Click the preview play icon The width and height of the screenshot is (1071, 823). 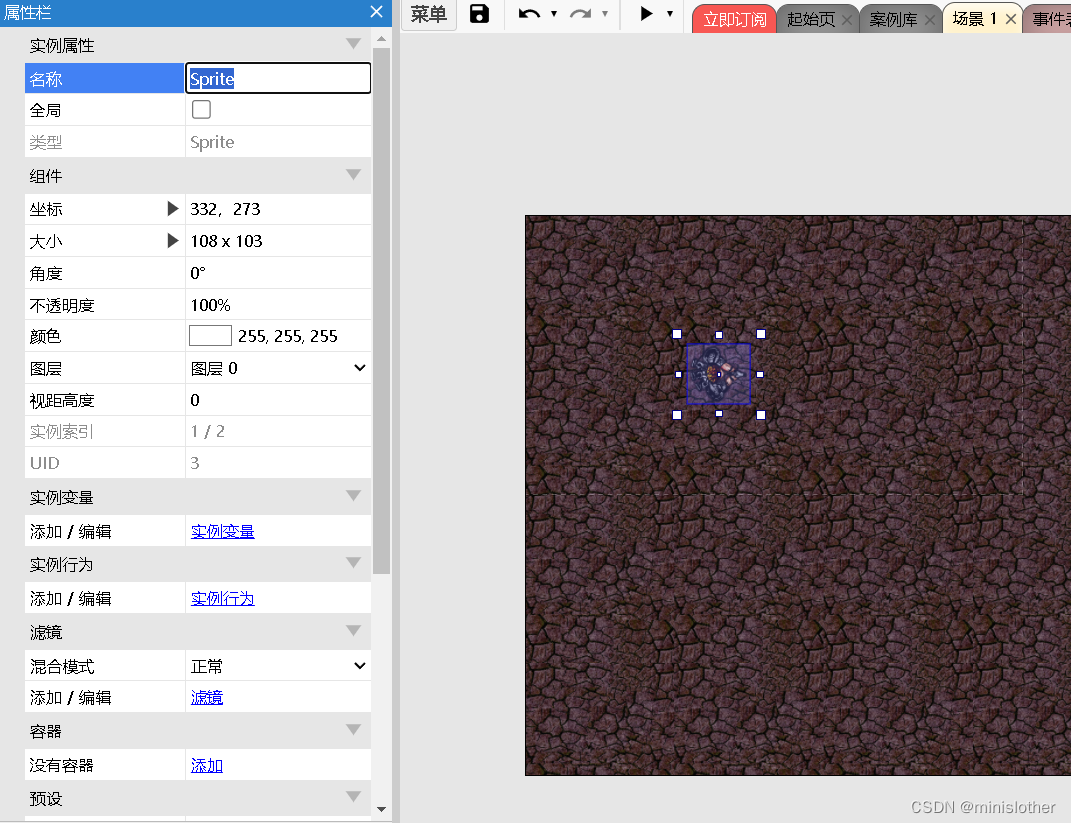[646, 14]
